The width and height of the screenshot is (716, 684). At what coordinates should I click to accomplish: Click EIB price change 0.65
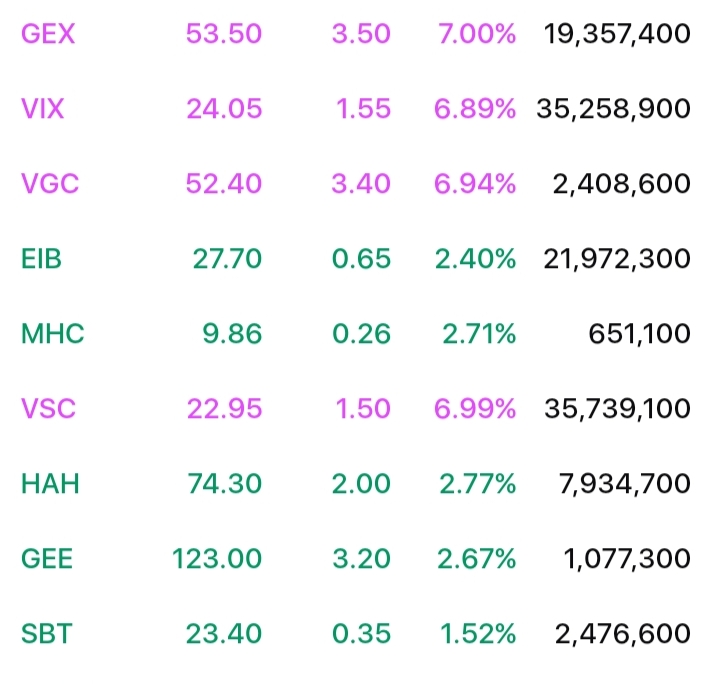click(x=361, y=259)
